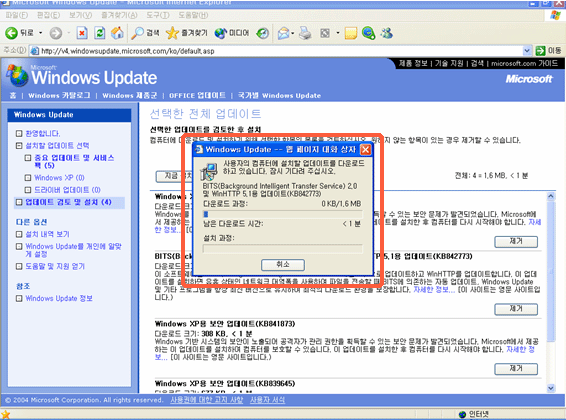Open Favorites star toolbar button
566x420 pixels.
[x=187, y=33]
